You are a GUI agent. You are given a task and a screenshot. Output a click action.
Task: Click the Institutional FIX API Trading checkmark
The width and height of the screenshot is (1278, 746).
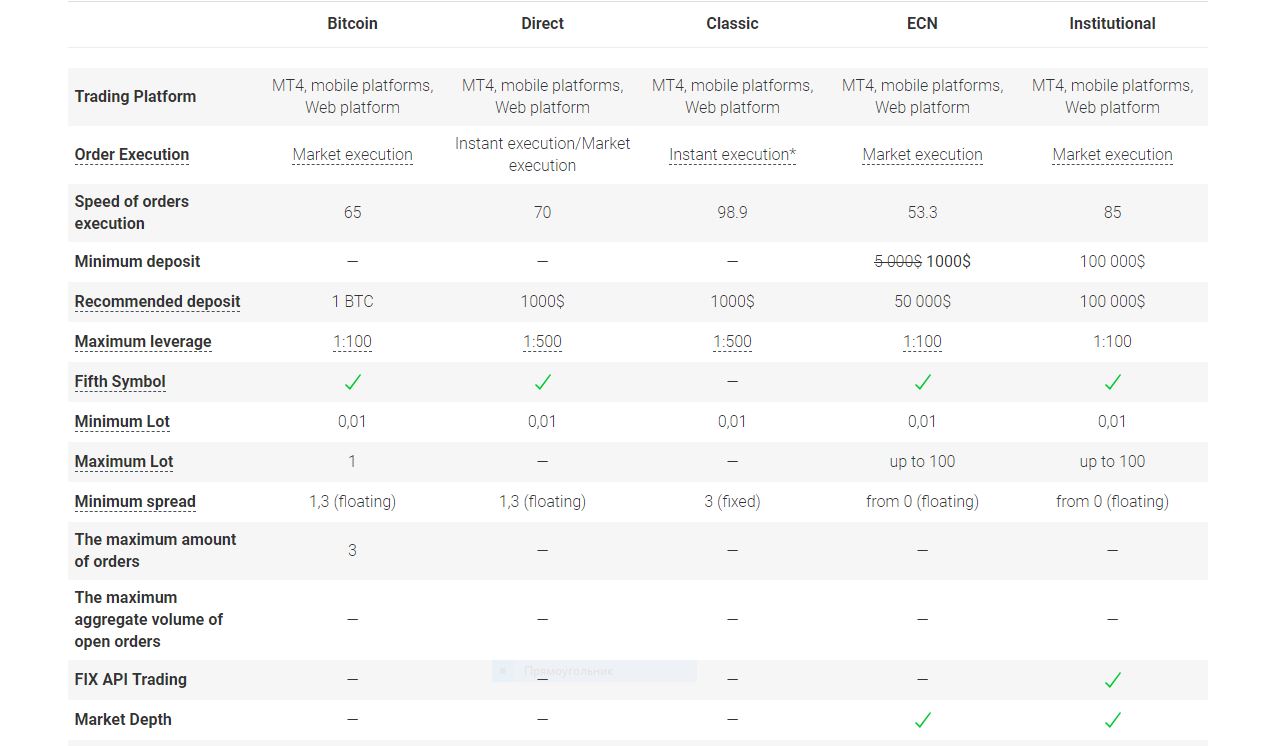pos(1112,680)
